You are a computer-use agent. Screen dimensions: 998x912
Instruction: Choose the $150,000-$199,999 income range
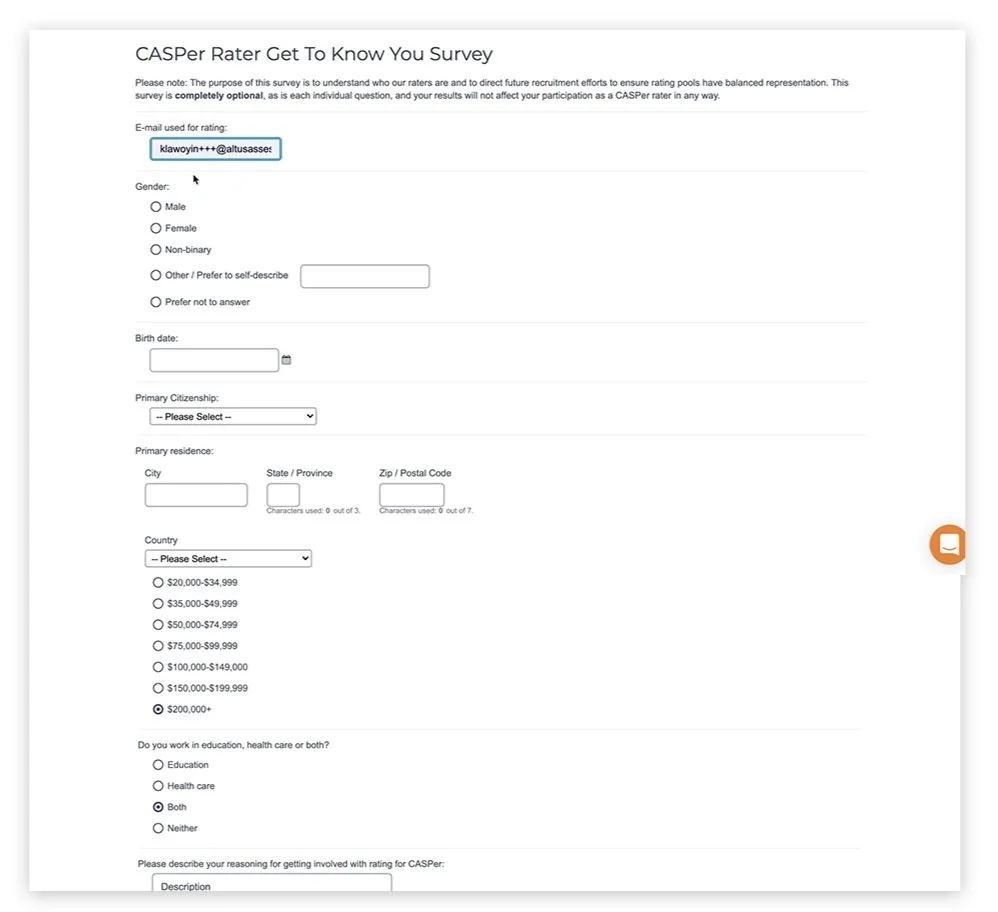click(x=158, y=688)
